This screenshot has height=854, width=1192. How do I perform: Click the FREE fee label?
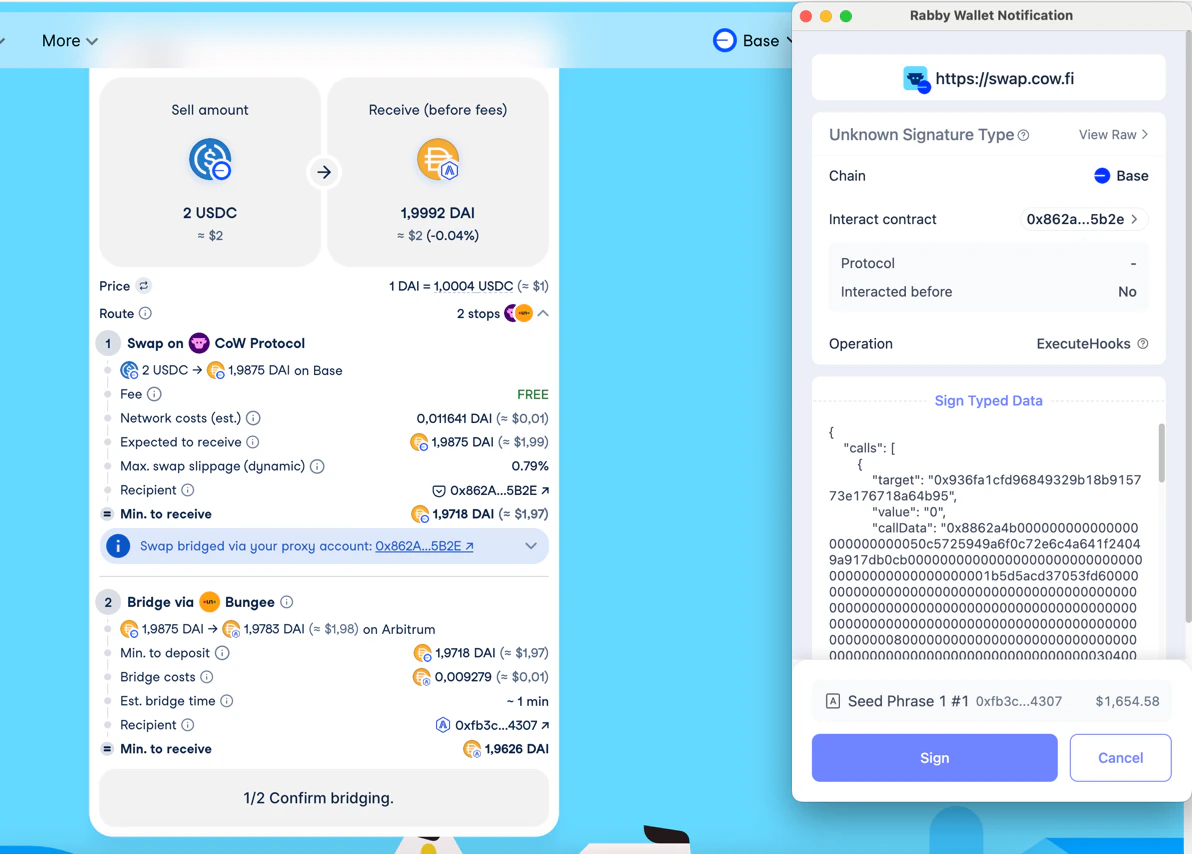pyautogui.click(x=533, y=395)
